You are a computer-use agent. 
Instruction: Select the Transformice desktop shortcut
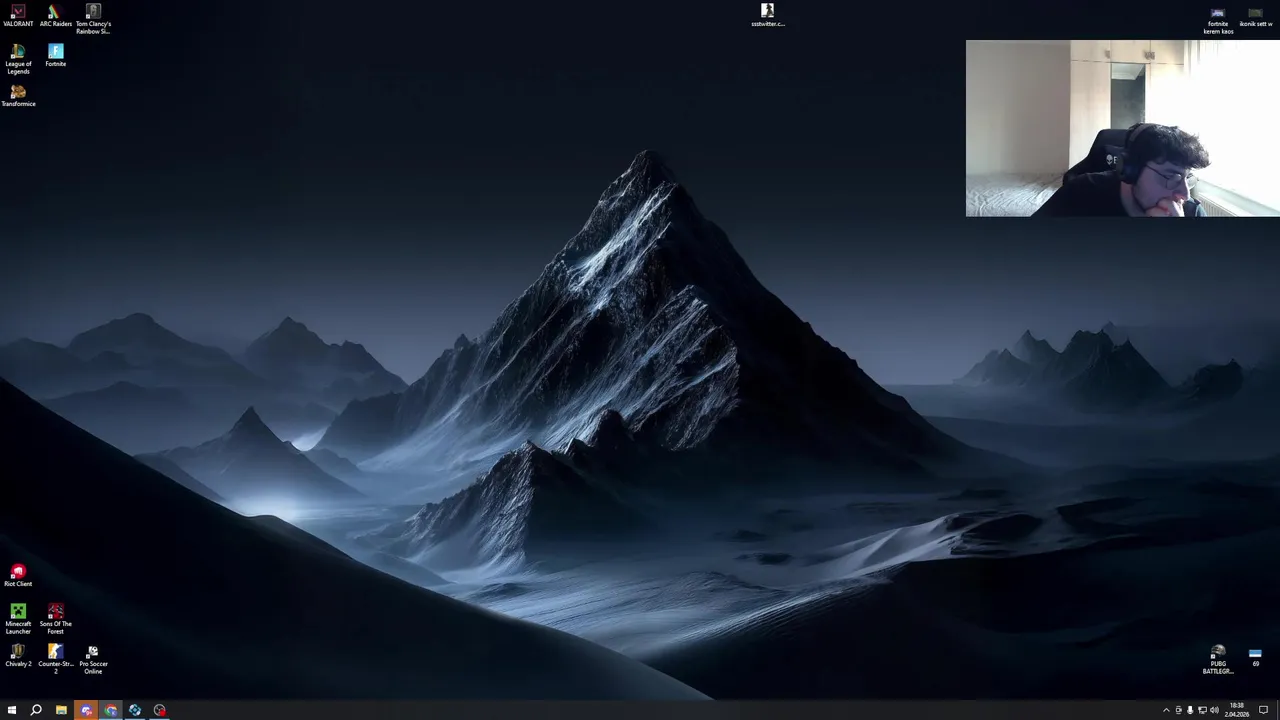pos(18,96)
